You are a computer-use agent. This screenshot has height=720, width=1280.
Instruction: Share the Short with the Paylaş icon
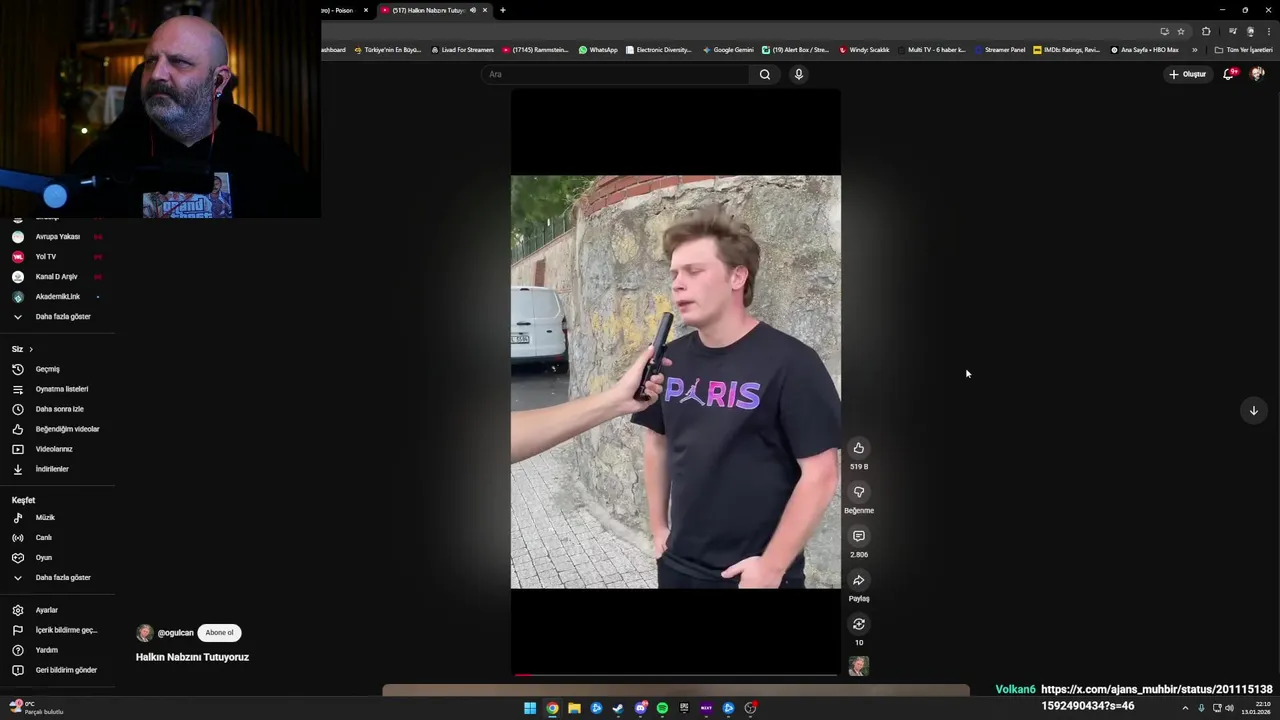[x=858, y=580]
